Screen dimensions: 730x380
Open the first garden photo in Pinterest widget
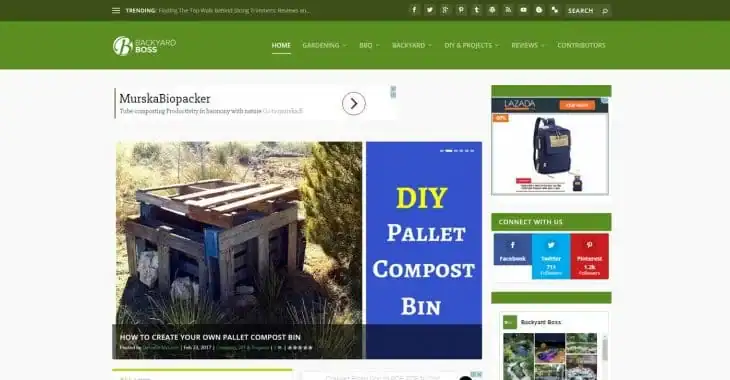coord(518,356)
